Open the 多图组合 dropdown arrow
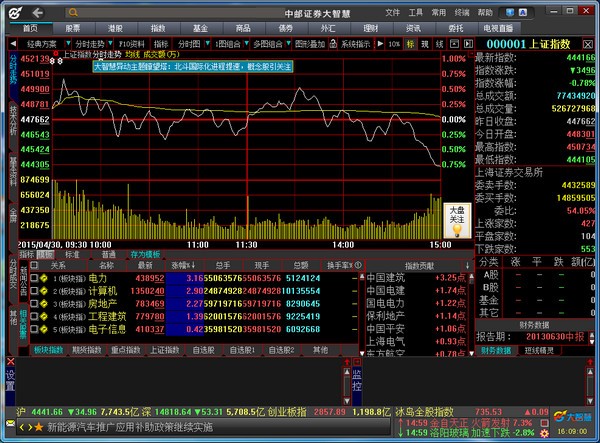The image size is (600, 443). click(x=288, y=44)
